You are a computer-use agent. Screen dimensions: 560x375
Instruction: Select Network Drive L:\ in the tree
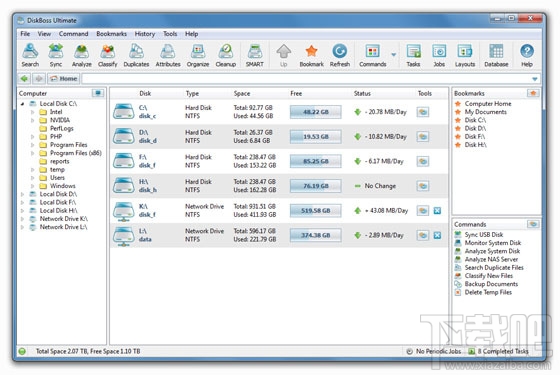coord(63,227)
